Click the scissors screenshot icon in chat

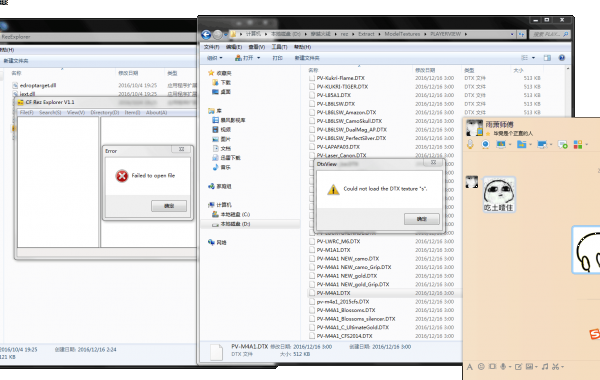pos(556,367)
